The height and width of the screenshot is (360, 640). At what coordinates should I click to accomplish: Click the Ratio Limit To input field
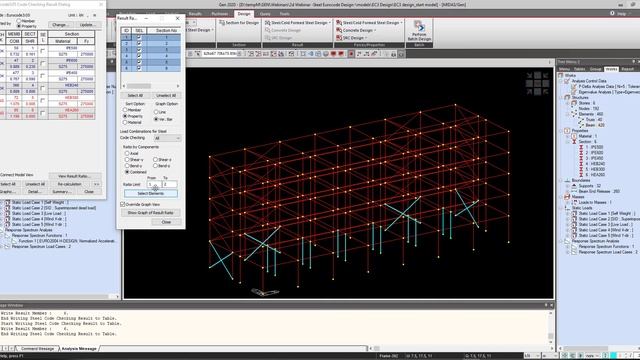pos(170,184)
